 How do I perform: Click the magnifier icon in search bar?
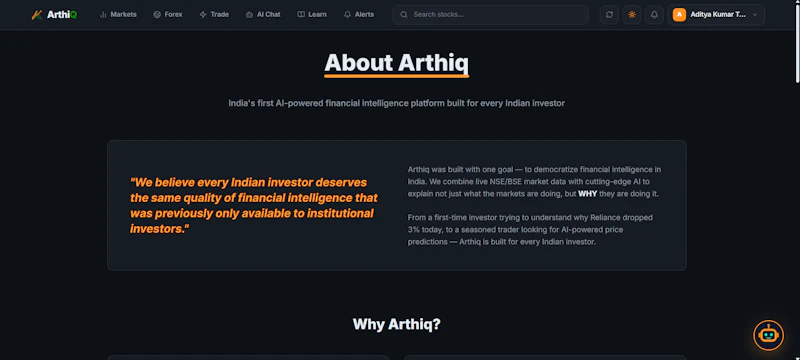[404, 15]
